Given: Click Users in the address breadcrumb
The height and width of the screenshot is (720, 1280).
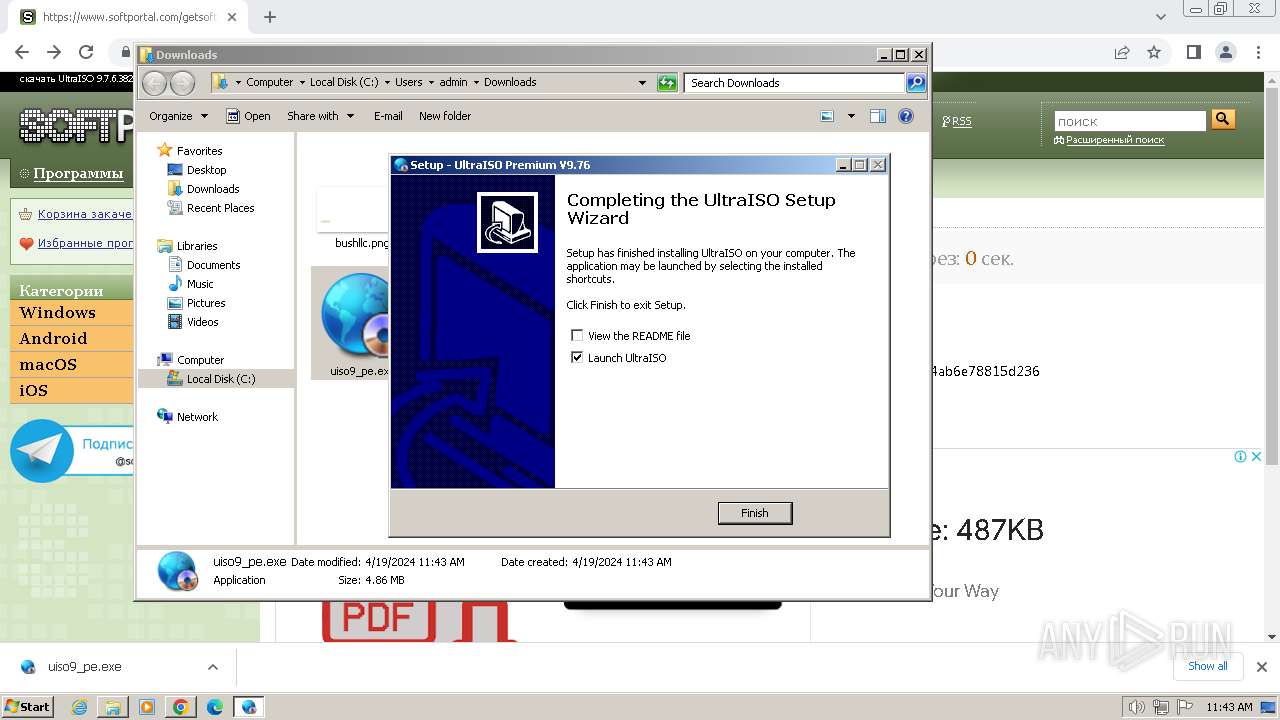Looking at the screenshot, I should tap(408, 83).
